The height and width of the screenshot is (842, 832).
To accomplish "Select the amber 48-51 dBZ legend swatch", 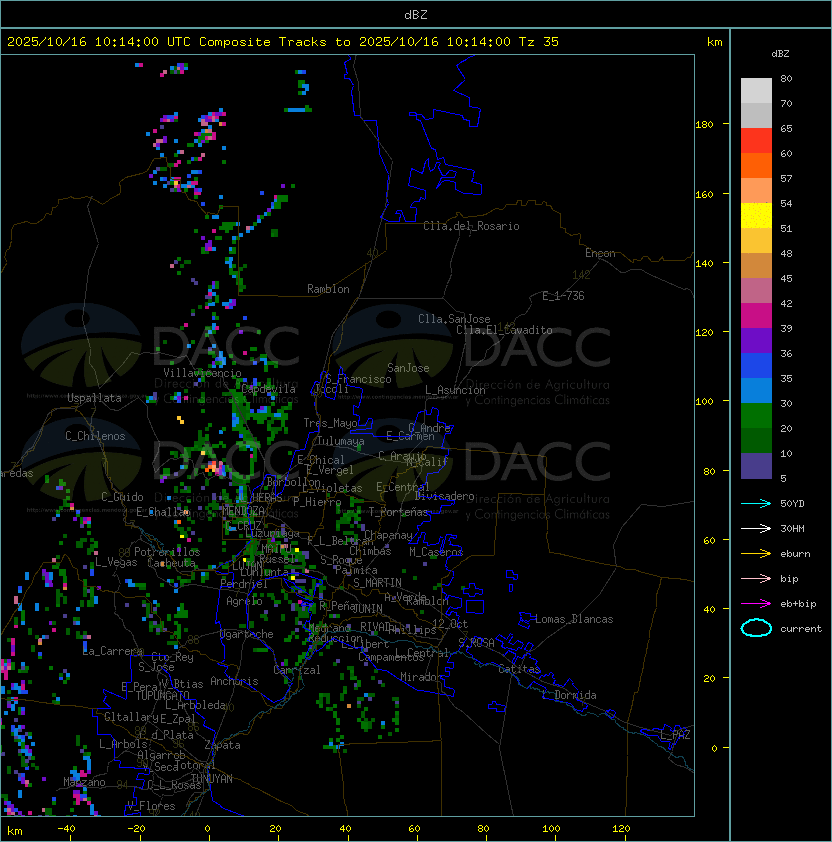I will pyautogui.click(x=756, y=241).
